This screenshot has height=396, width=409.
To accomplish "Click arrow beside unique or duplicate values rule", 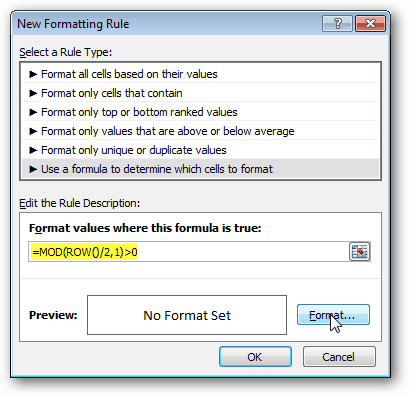I will (x=33, y=150).
